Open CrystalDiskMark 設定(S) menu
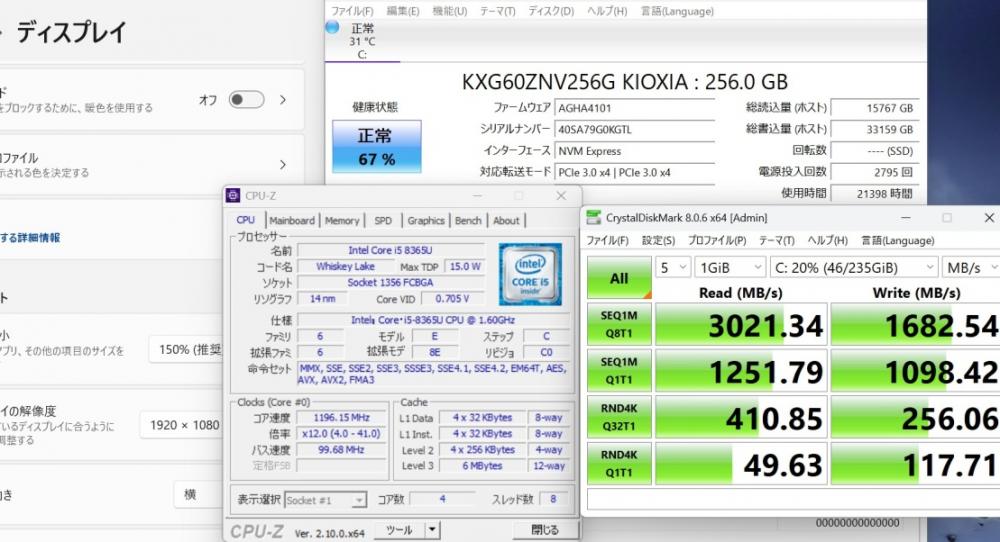 [x=658, y=240]
